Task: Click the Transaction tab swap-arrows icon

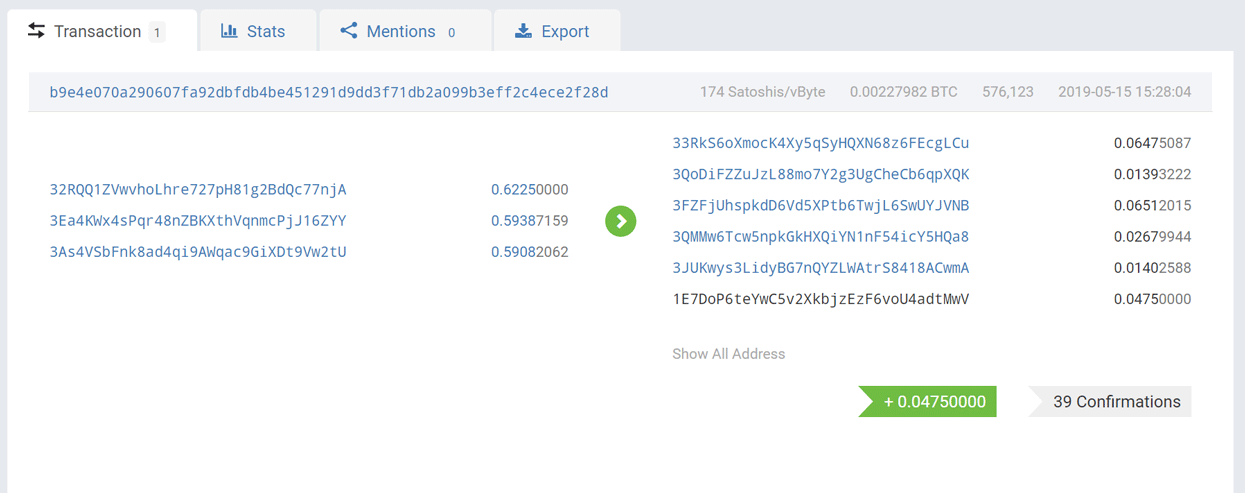Action: [36, 31]
